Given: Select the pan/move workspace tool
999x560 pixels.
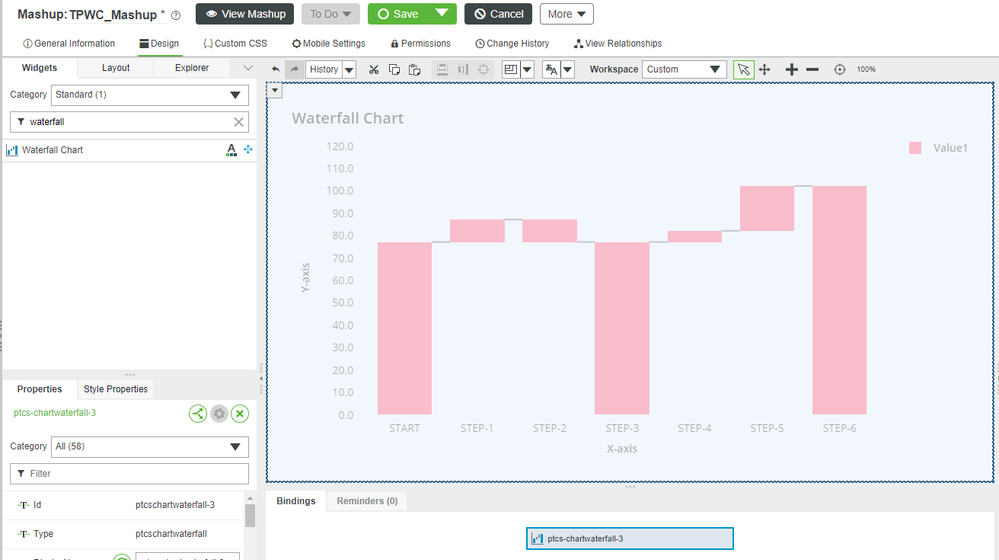Looking at the screenshot, I should pyautogui.click(x=765, y=69).
